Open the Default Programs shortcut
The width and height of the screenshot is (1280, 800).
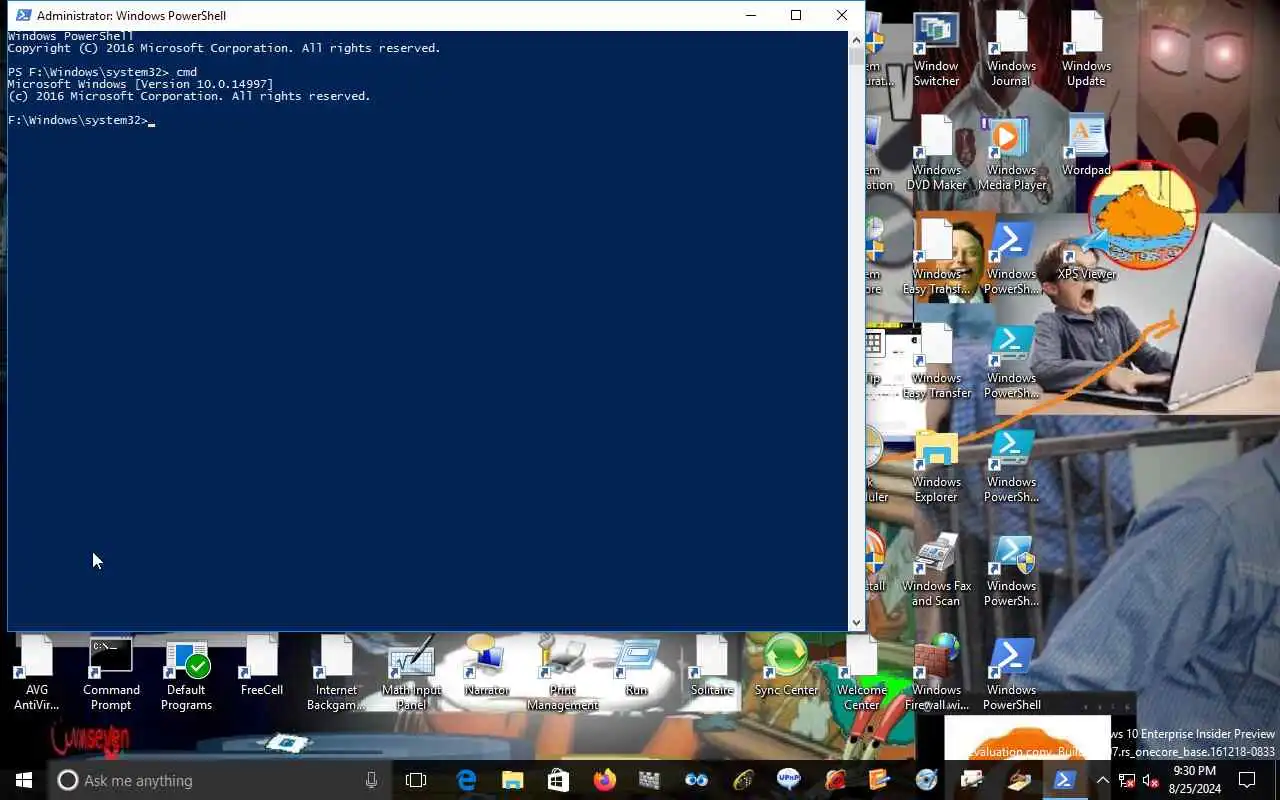(186, 674)
